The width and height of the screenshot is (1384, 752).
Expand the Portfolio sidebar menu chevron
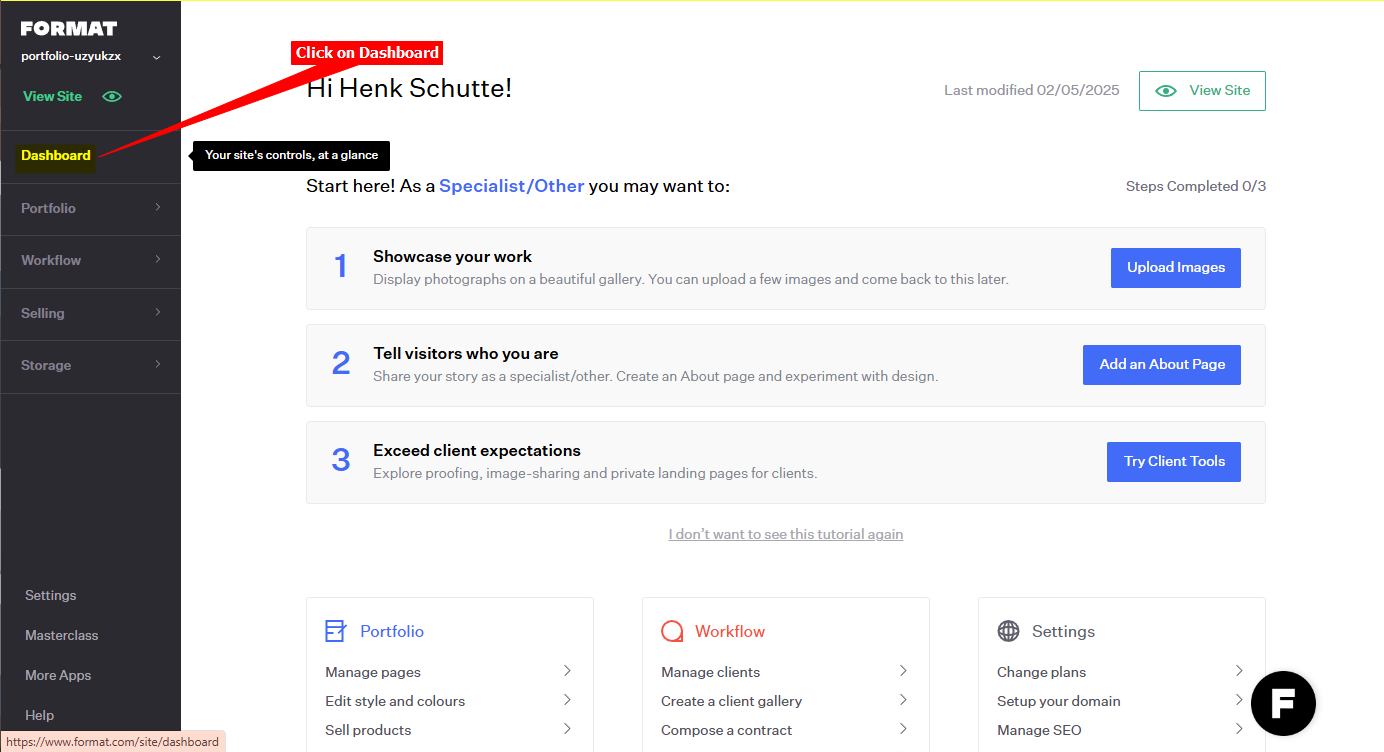pos(158,207)
